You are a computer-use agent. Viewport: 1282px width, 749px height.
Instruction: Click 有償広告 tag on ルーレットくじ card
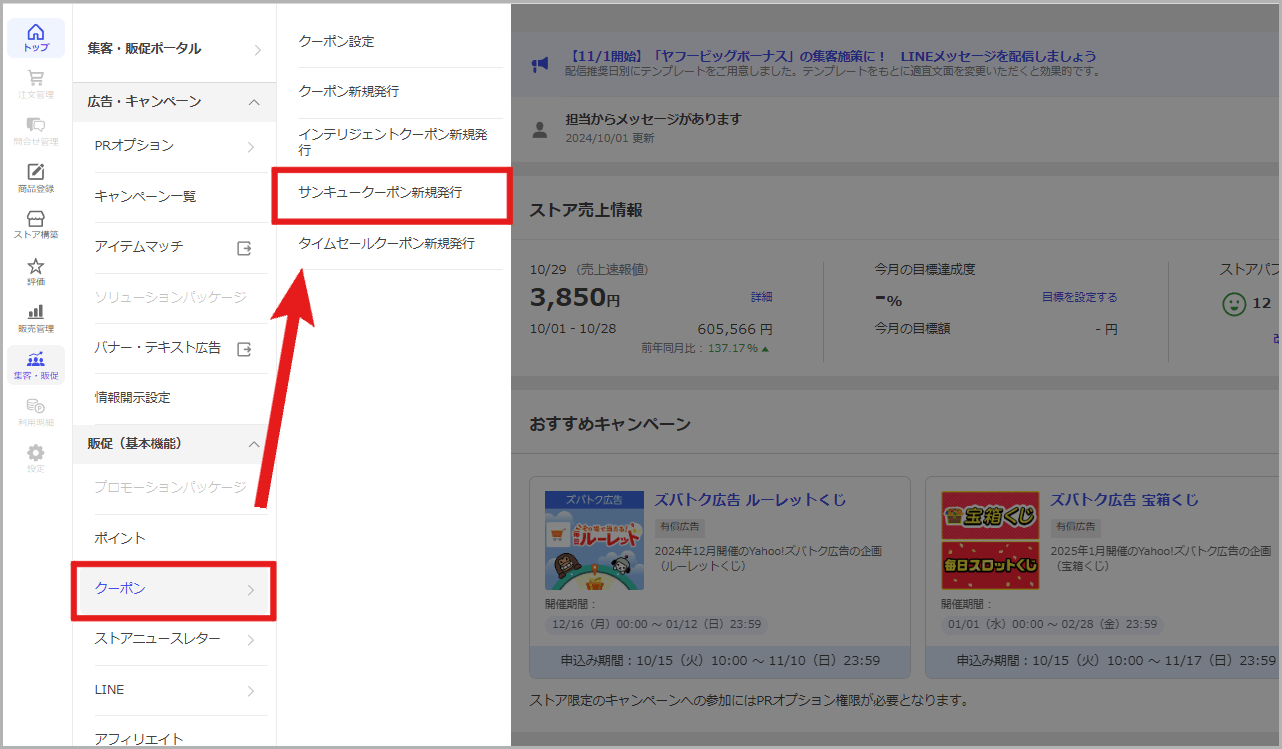point(680,526)
